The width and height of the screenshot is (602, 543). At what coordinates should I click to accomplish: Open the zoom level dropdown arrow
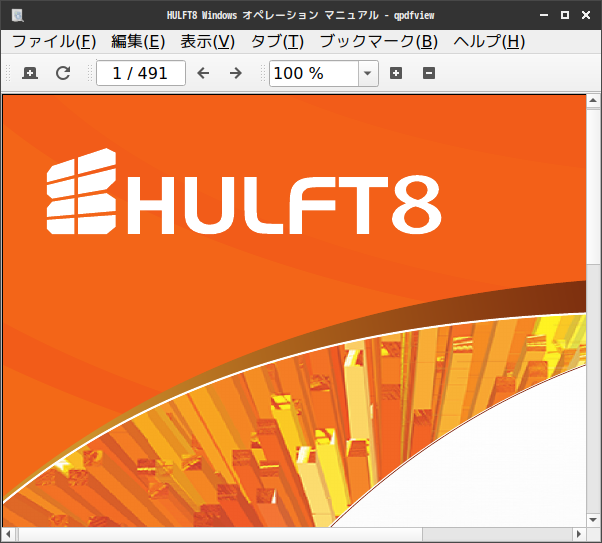(x=368, y=73)
